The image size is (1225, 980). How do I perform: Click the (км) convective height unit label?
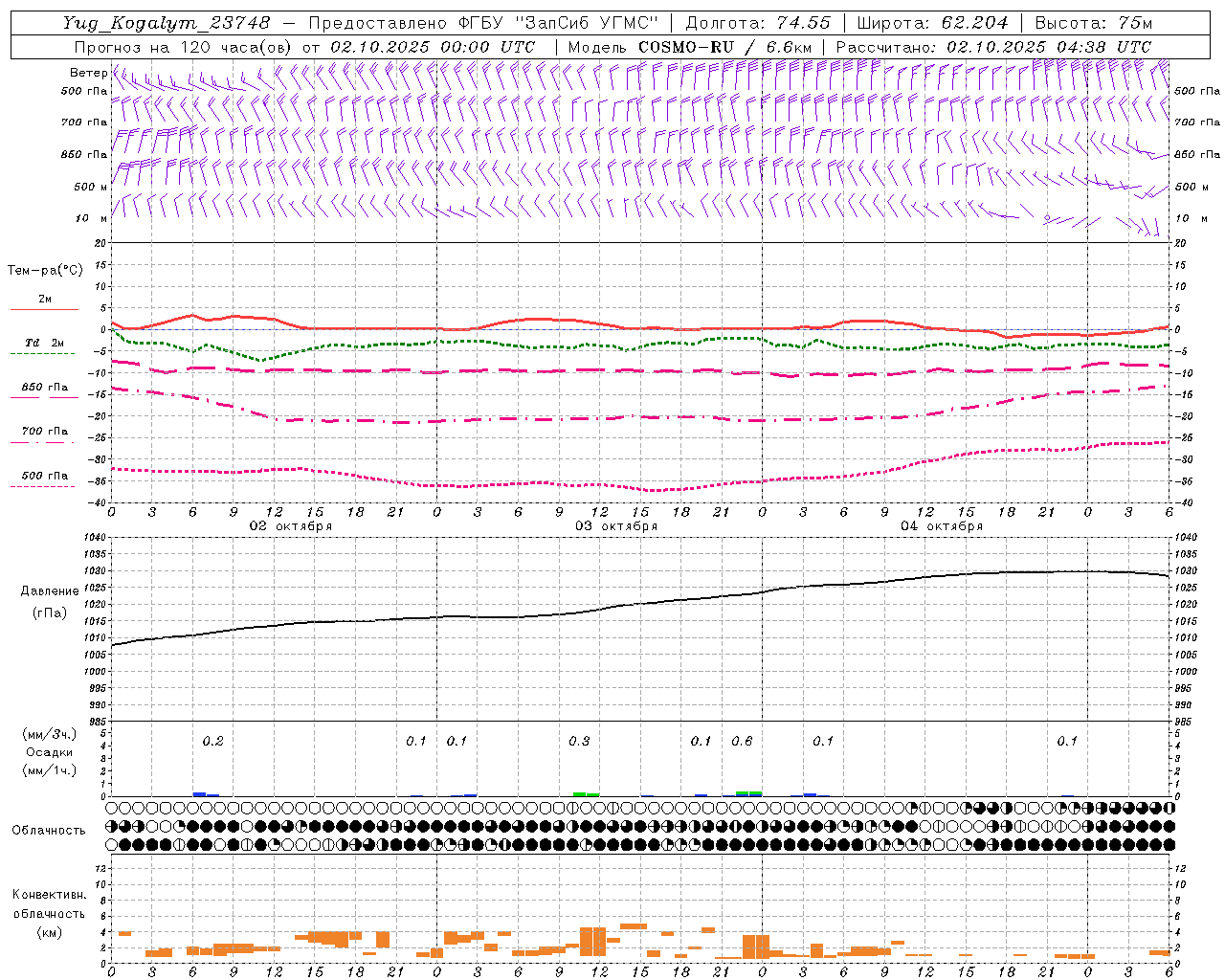(50, 932)
